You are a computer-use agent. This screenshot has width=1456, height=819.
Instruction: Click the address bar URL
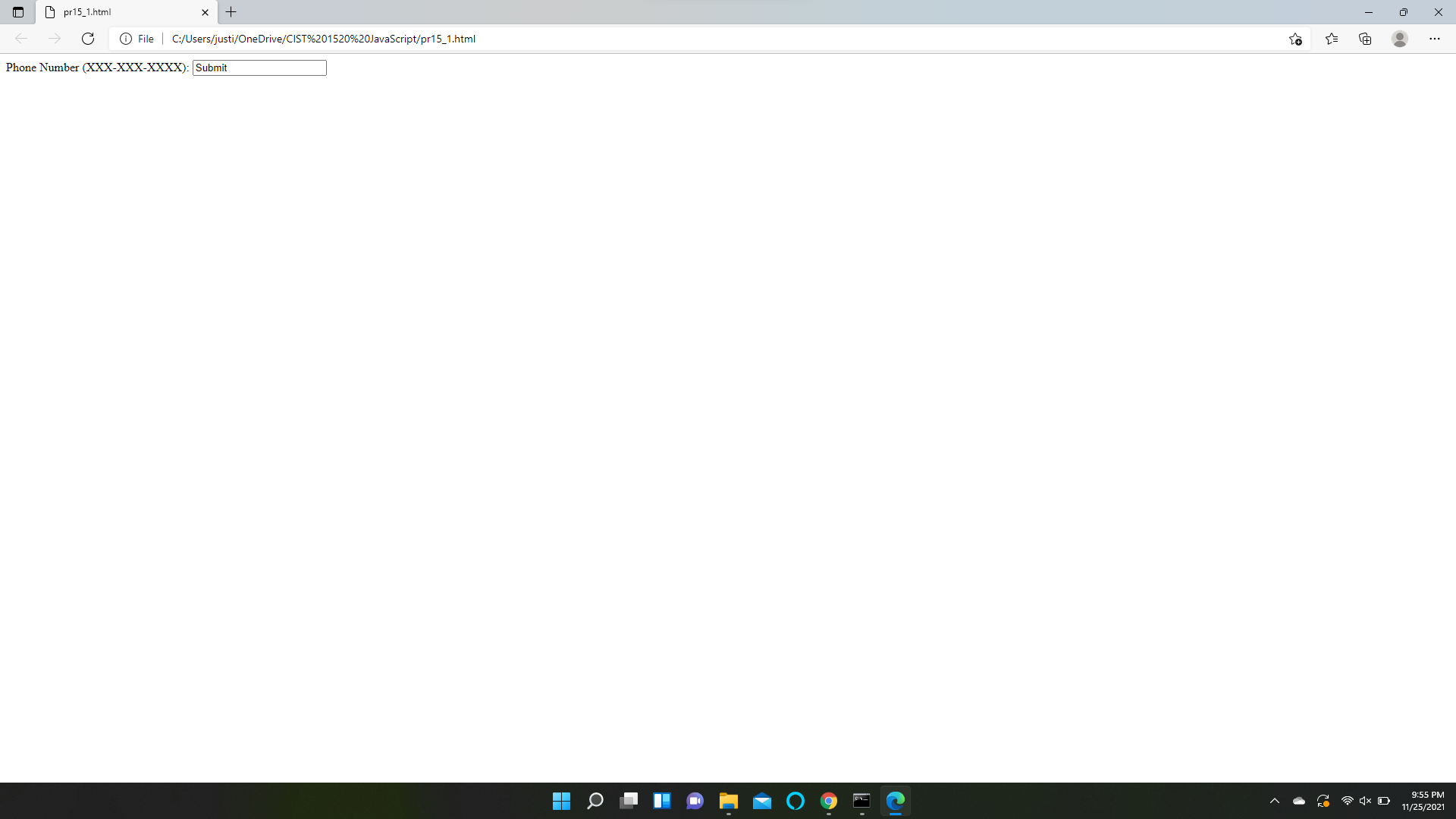point(324,39)
